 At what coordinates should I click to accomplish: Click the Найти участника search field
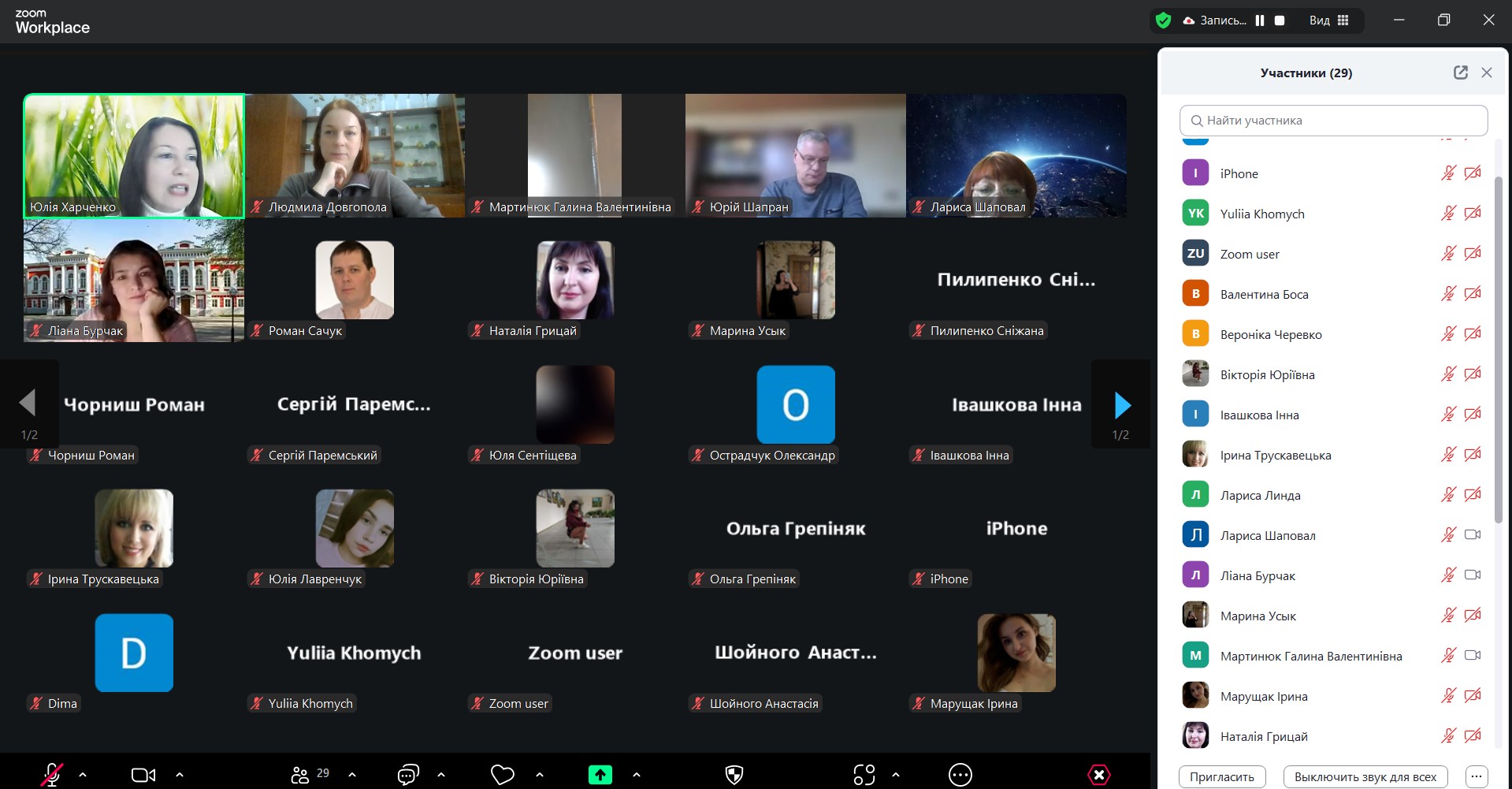coord(1333,121)
